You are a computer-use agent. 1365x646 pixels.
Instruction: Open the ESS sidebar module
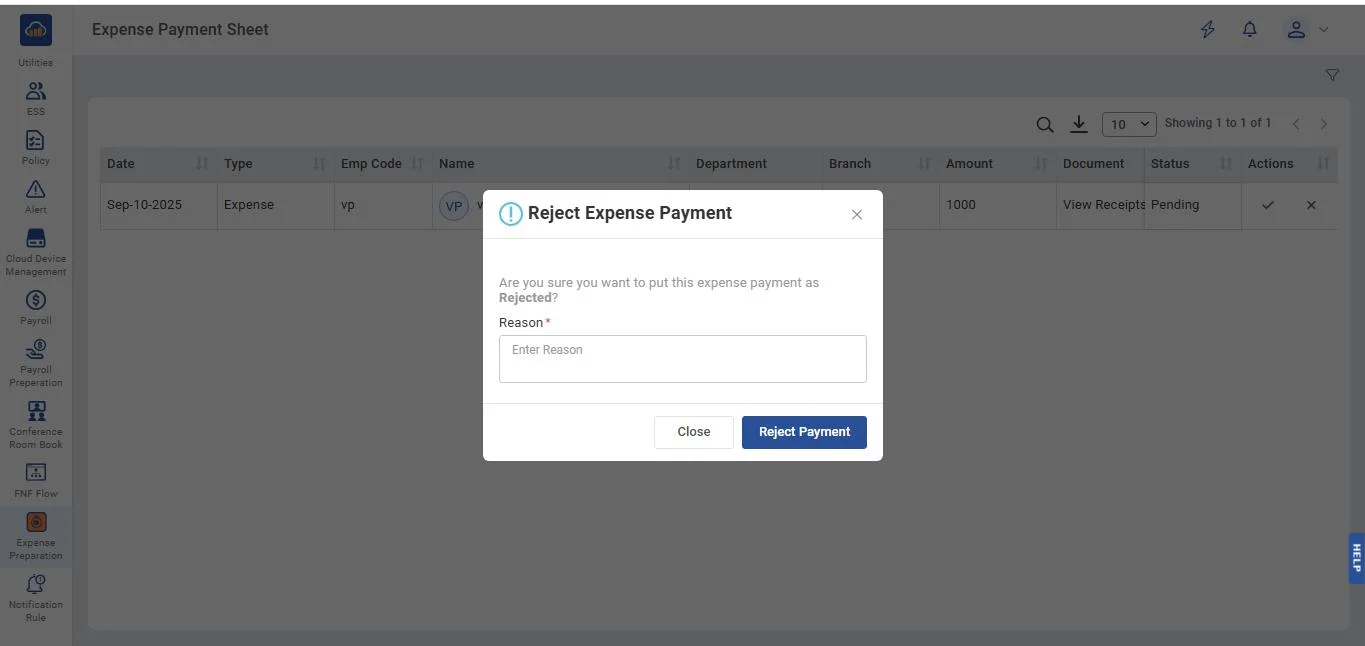(x=36, y=98)
